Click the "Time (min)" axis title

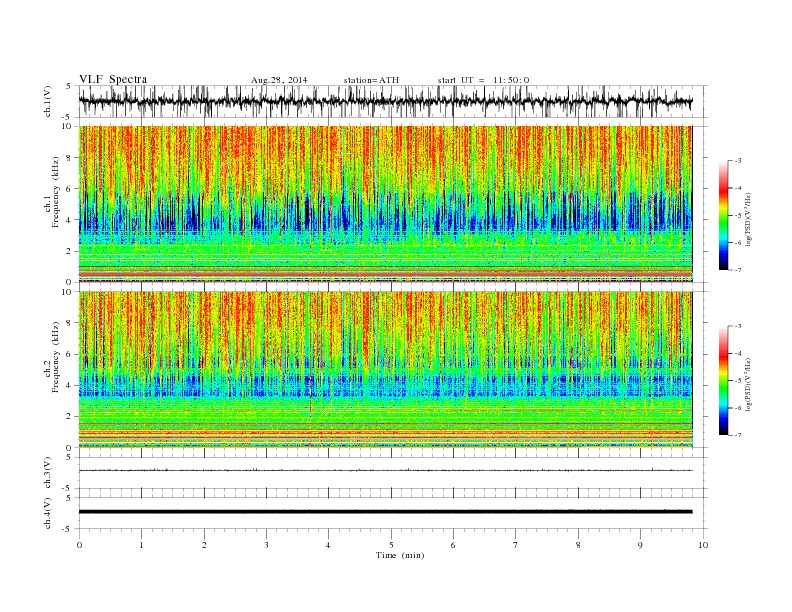400,555
